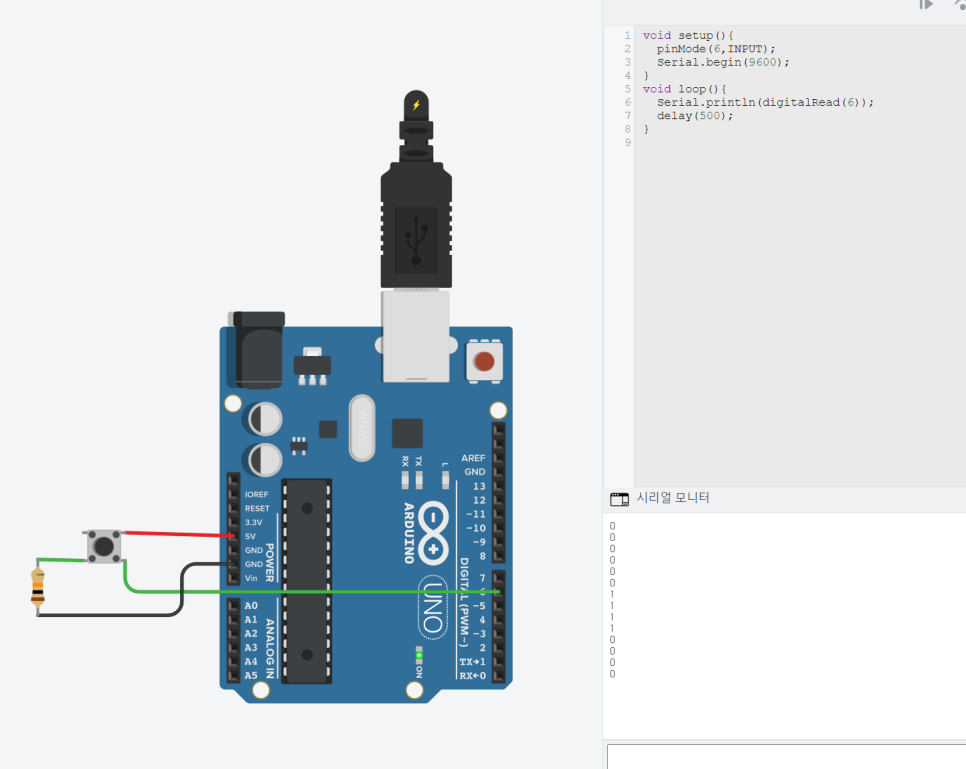Place cursor on pinMode(6,INPUT) line
The height and width of the screenshot is (769, 966).
[716, 48]
